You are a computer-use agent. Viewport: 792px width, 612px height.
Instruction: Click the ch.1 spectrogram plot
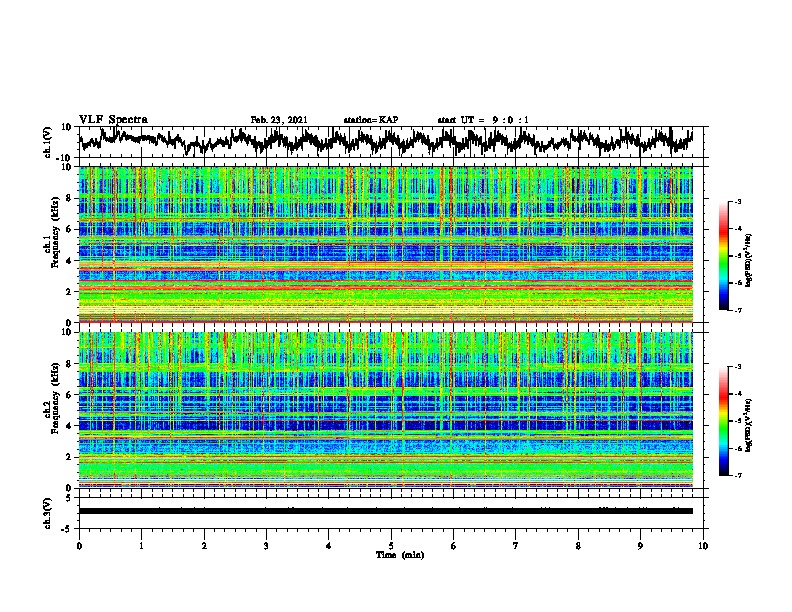point(386,244)
